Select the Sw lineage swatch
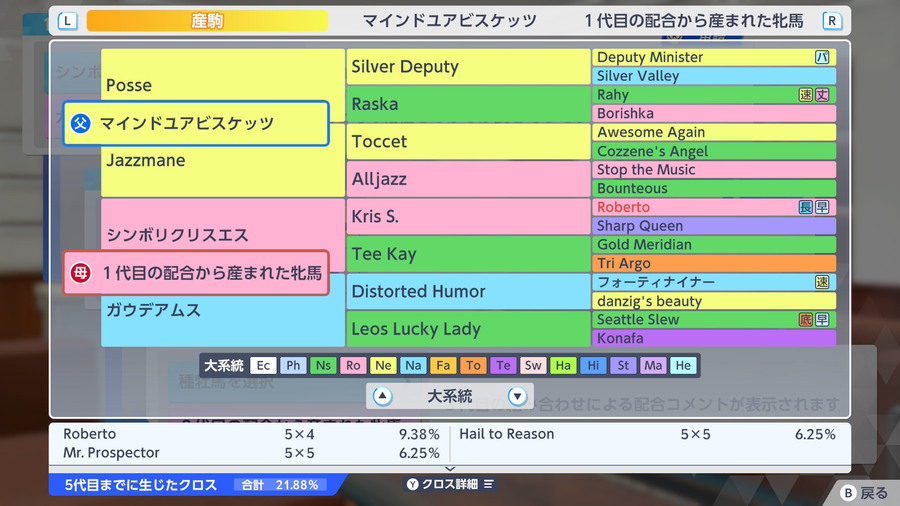The image size is (900, 506). pyautogui.click(x=533, y=365)
